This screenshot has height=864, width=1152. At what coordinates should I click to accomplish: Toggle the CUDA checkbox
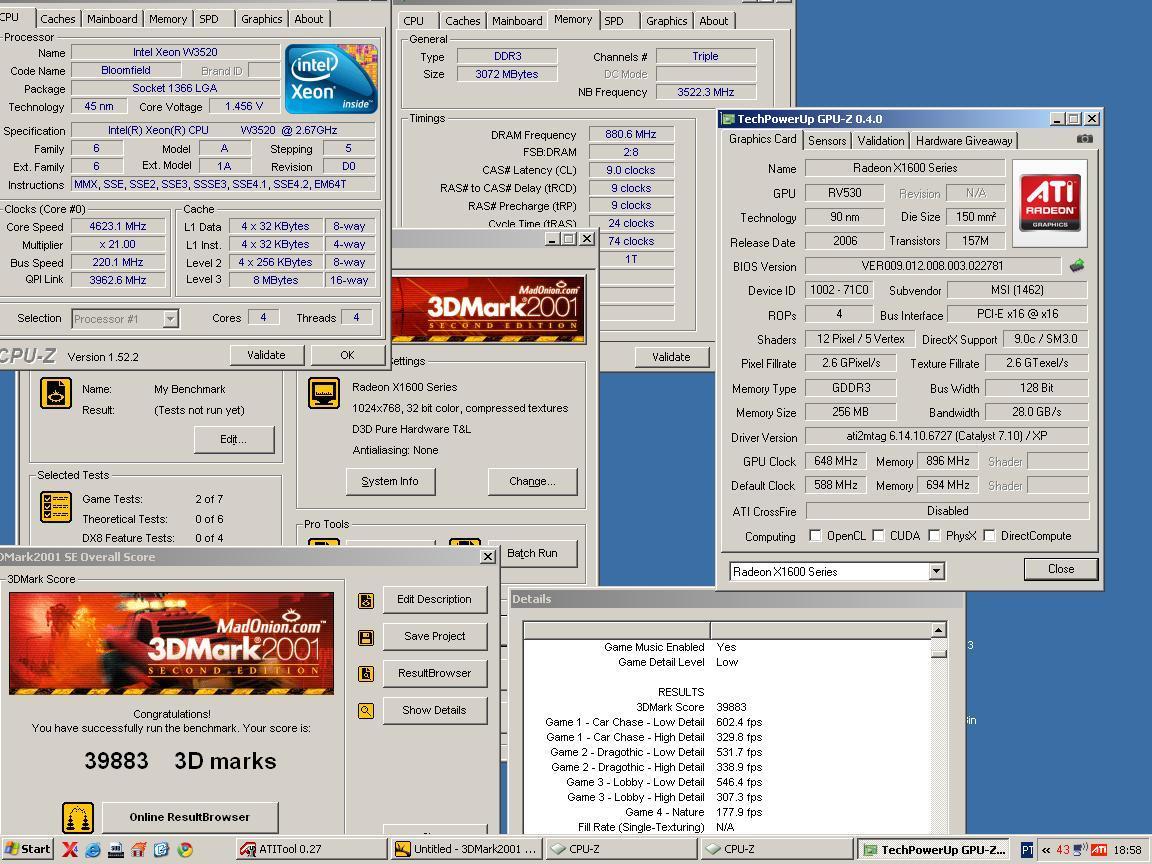(x=878, y=536)
